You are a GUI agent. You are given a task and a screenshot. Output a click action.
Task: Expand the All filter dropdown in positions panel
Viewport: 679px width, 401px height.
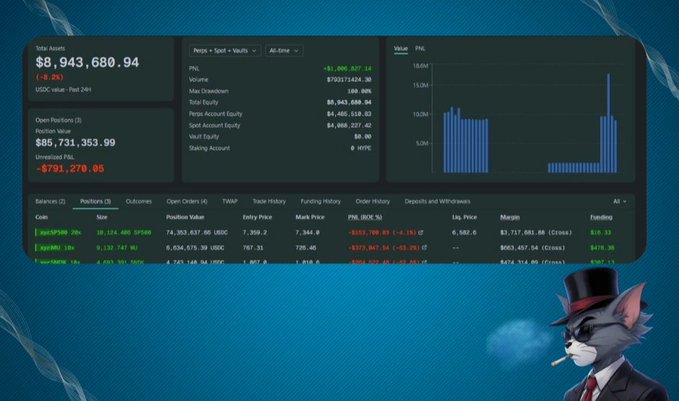click(x=619, y=201)
